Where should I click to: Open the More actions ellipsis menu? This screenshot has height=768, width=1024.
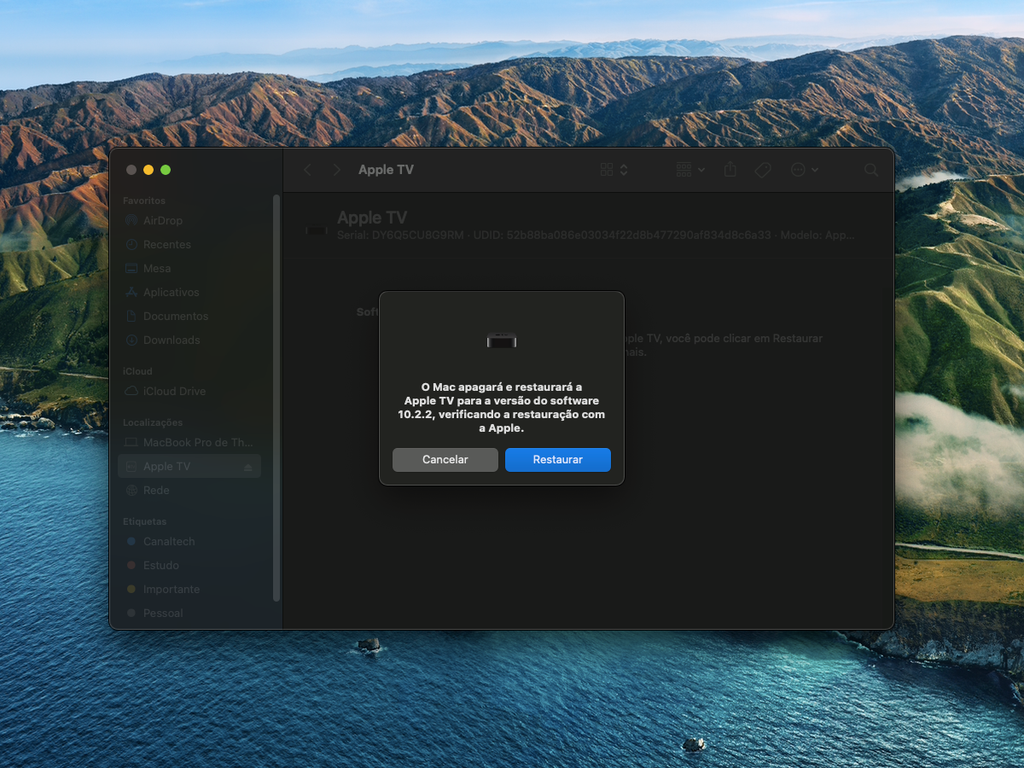click(804, 170)
